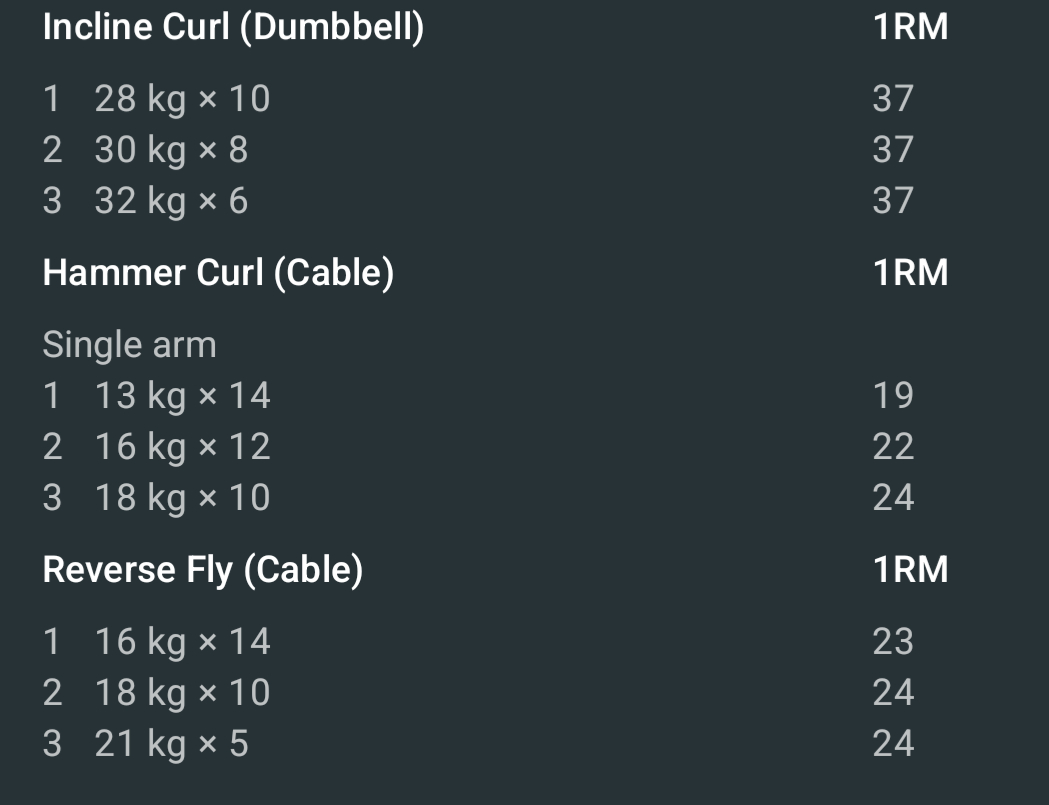This screenshot has width=1049, height=805.
Task: Tap the Single arm note
Action: 129,345
